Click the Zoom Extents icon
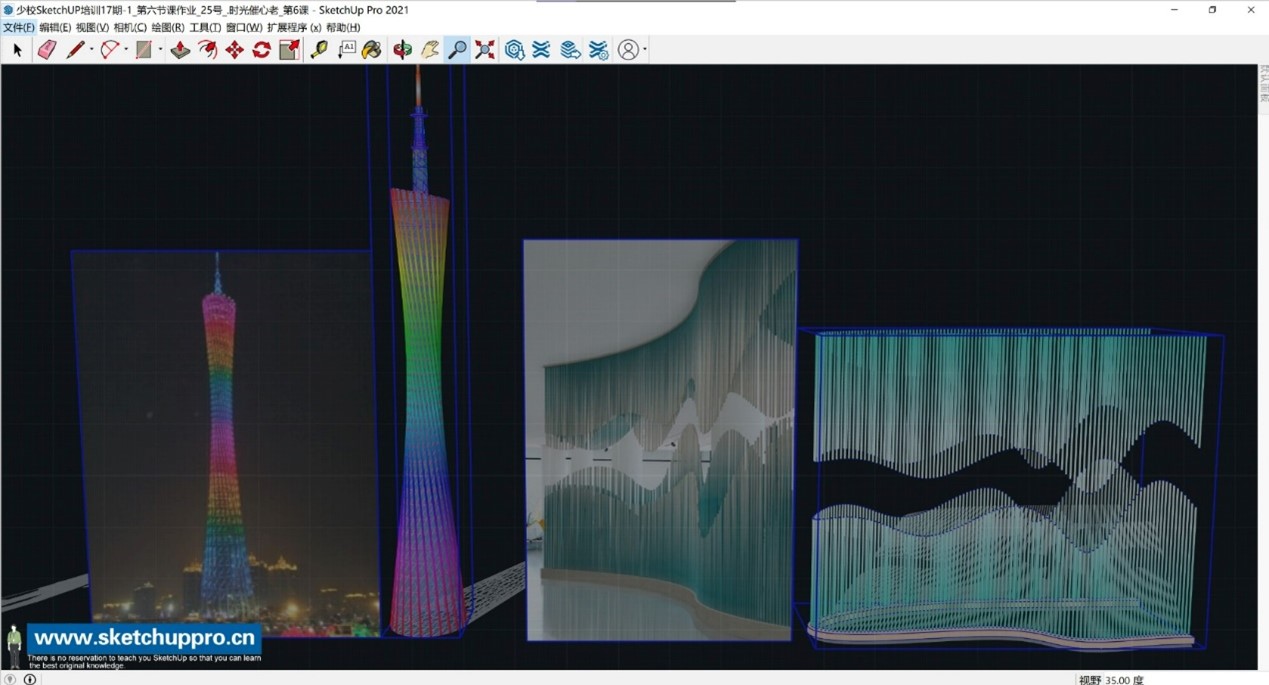The width and height of the screenshot is (1269, 685). pos(485,50)
